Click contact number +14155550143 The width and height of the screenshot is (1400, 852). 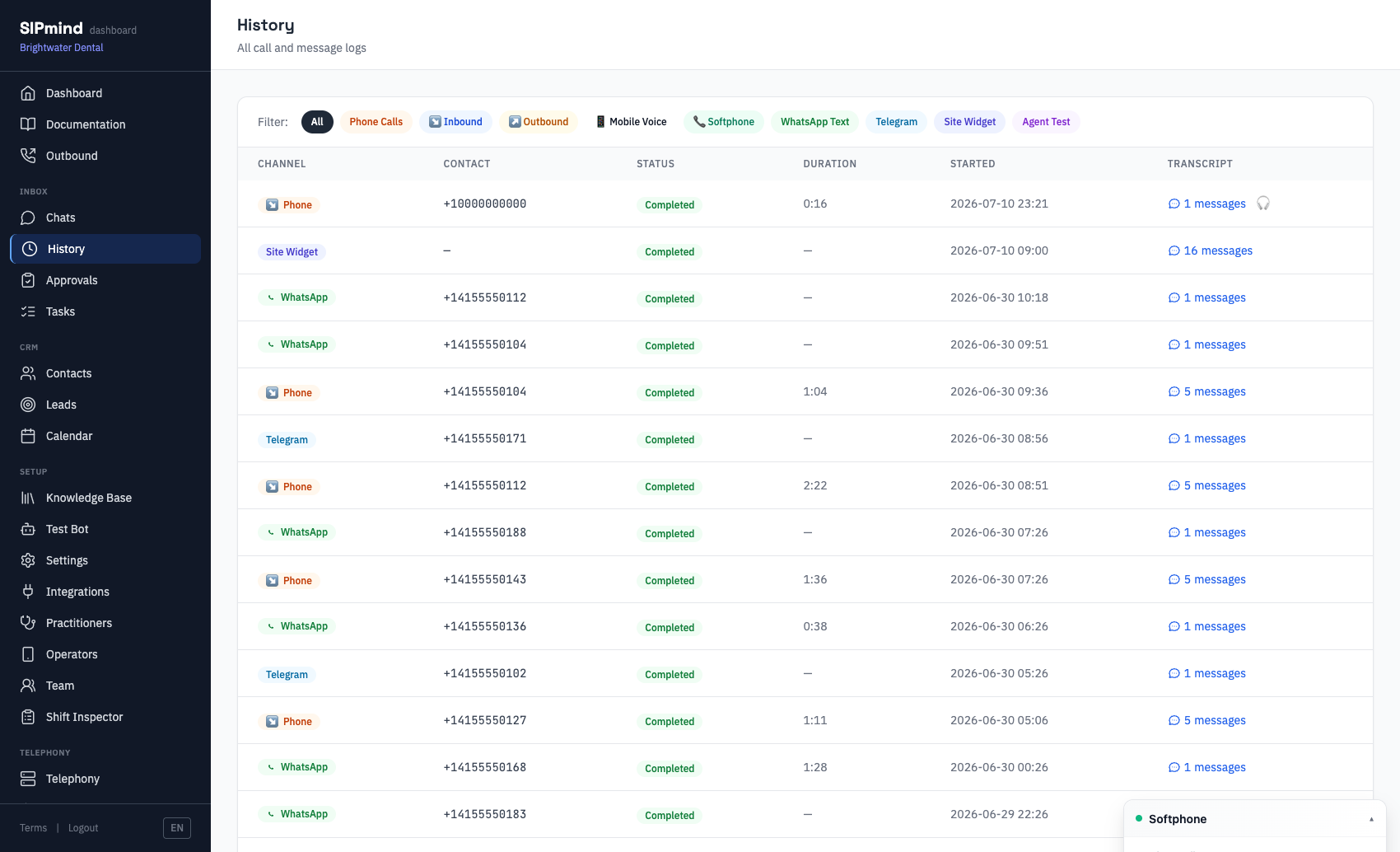click(485, 580)
